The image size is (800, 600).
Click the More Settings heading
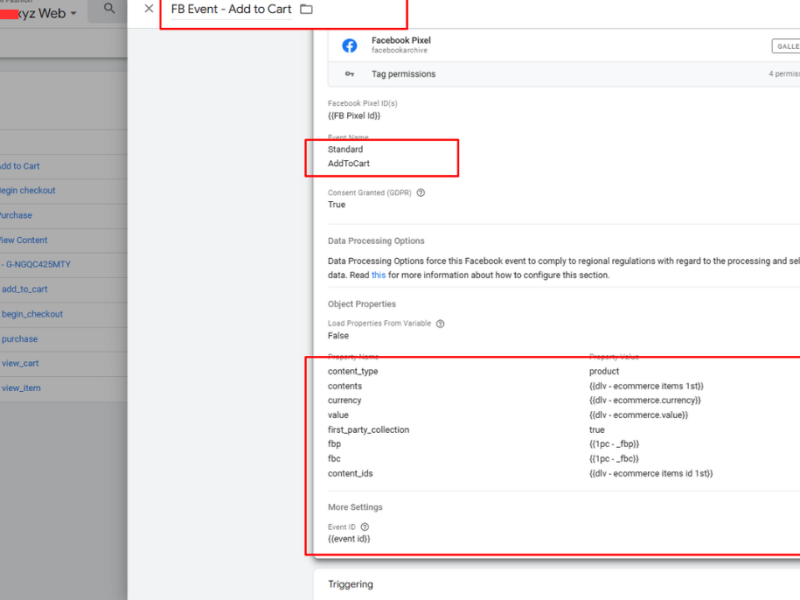point(355,507)
